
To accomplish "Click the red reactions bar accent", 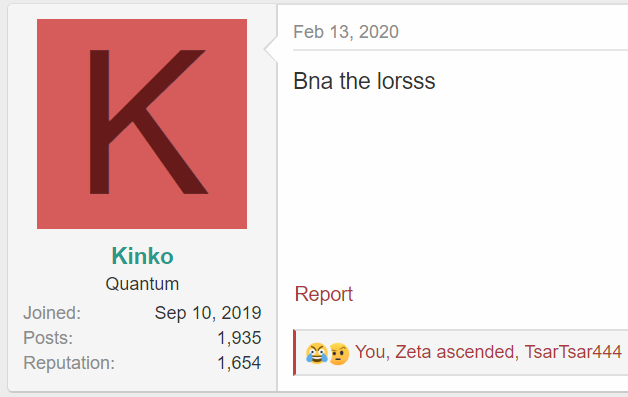I will click(x=294, y=353).
